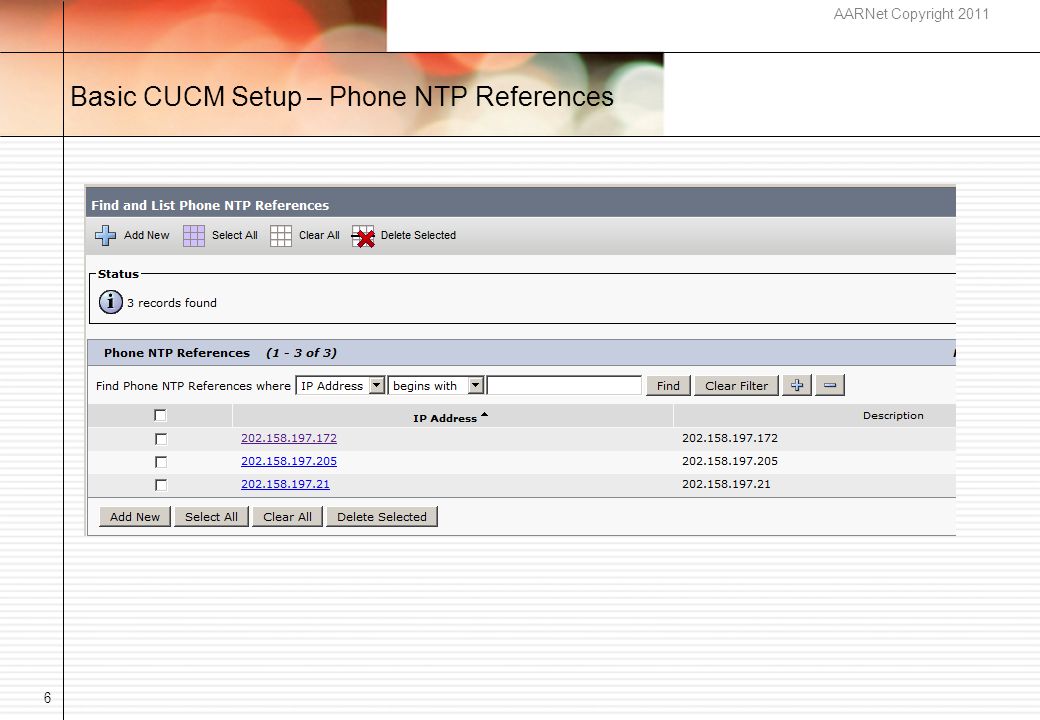
Task: Check the box for 202.158.197.172
Action: tap(161, 439)
